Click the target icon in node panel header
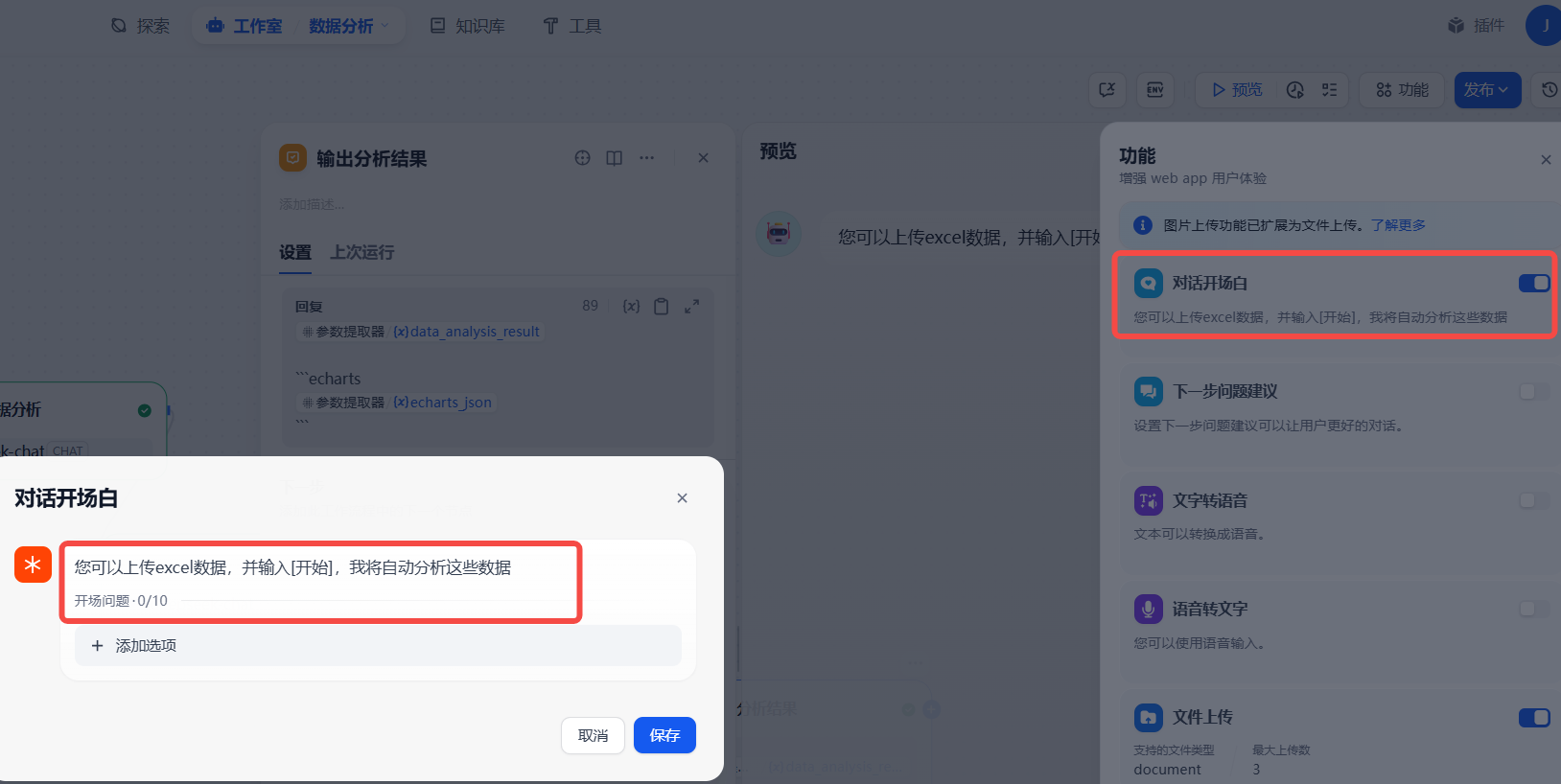Image resolution: width=1561 pixels, height=784 pixels. 582,158
